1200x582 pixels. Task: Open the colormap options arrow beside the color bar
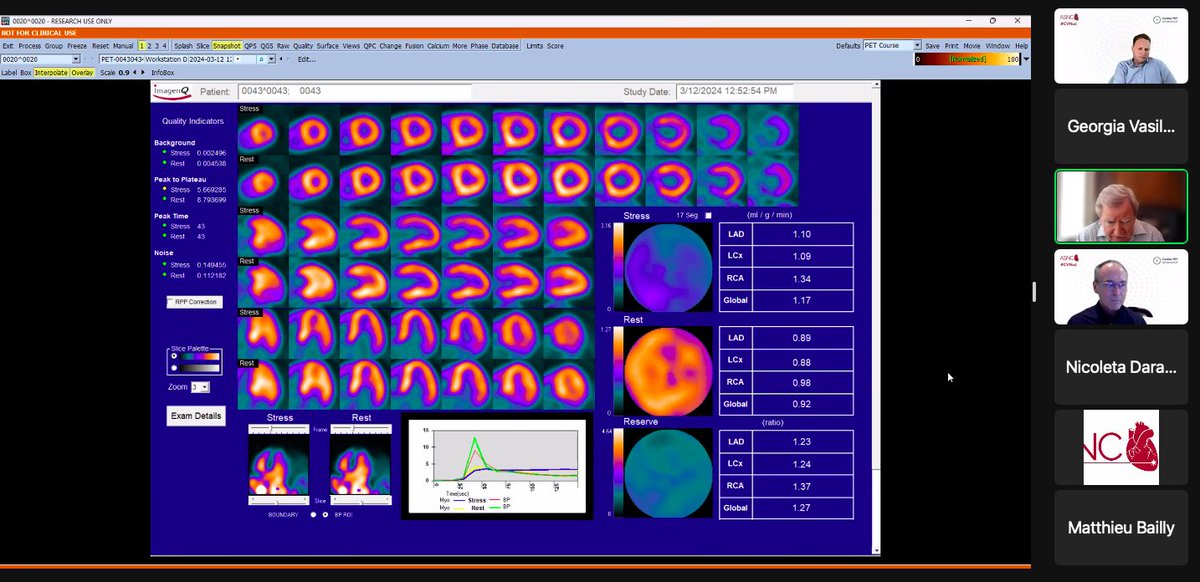[x=1026, y=59]
